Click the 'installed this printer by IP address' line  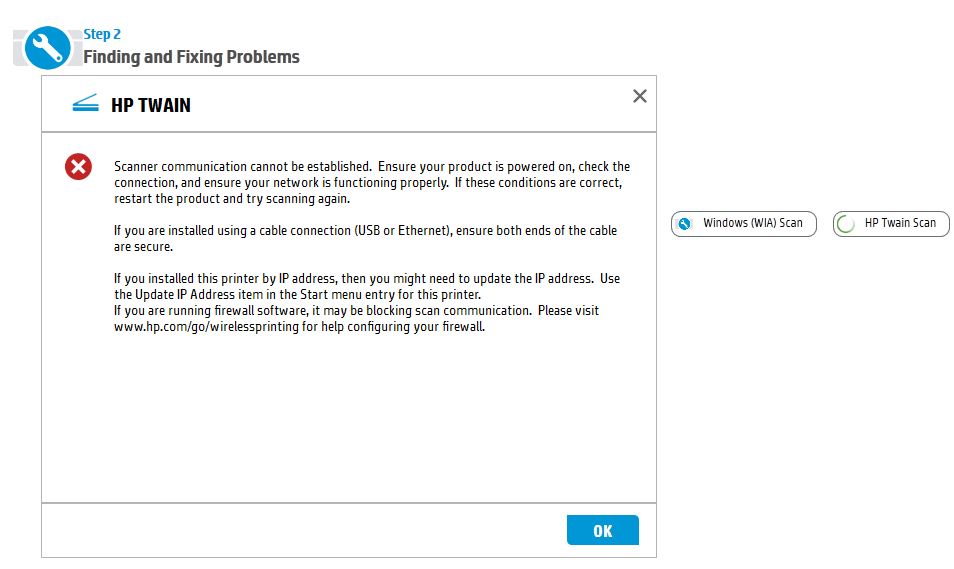[367, 279]
